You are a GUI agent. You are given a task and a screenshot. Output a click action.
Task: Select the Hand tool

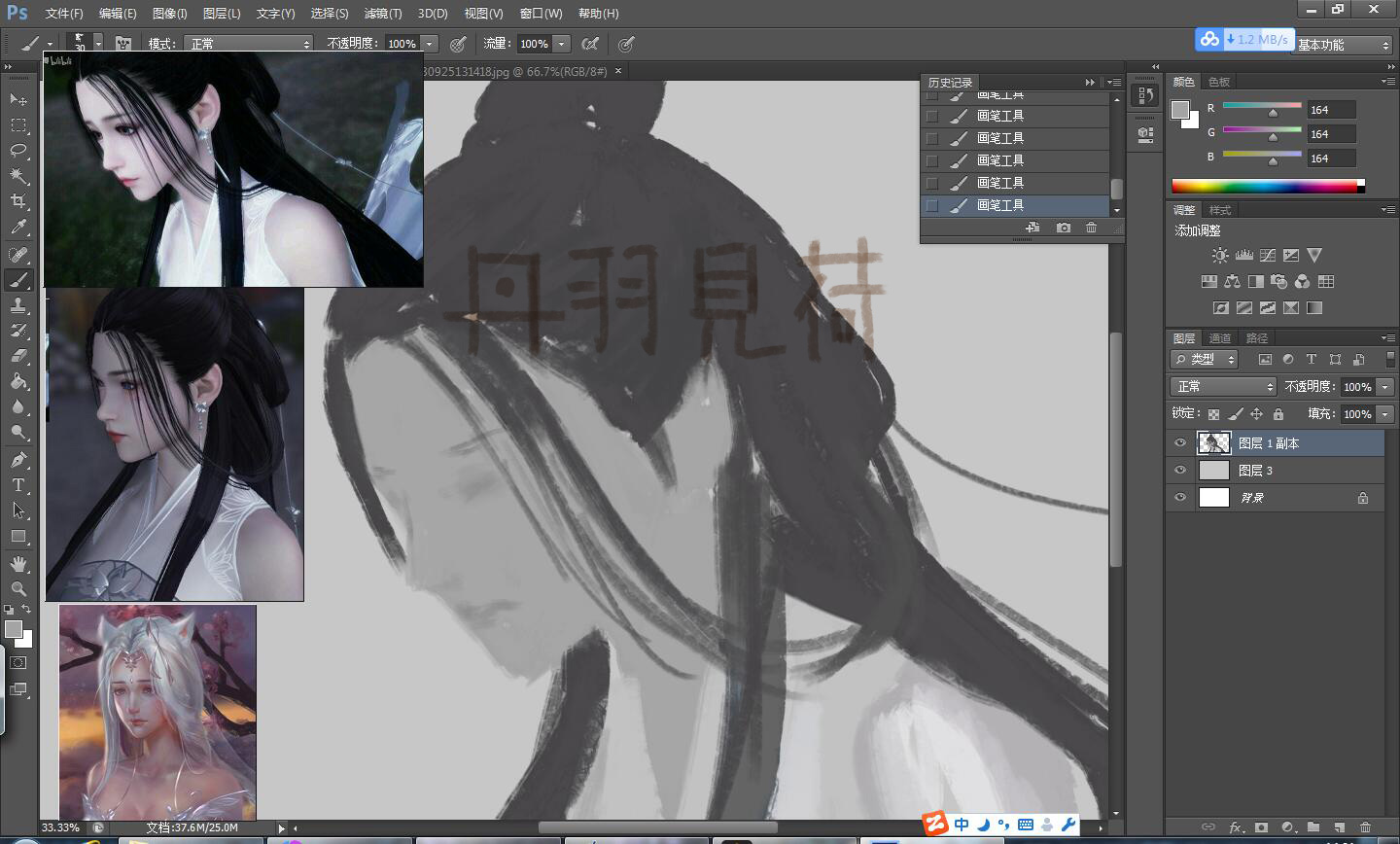pos(18,564)
